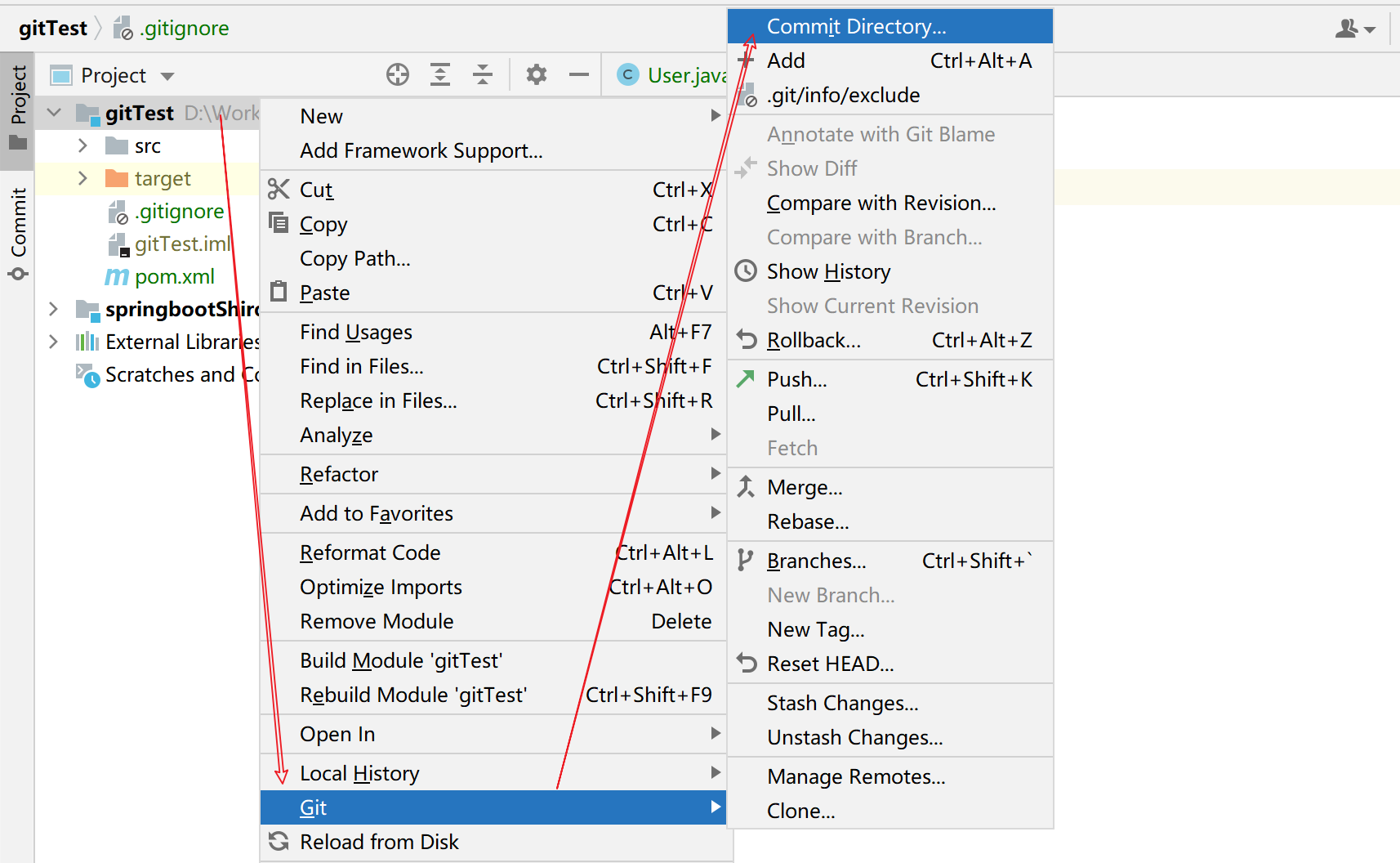
Task: Switch to the Commit tool window tab
Action: click(x=18, y=234)
